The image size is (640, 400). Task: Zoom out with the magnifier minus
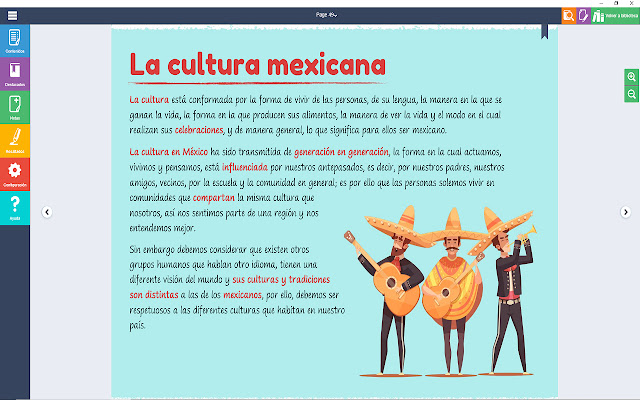631,94
